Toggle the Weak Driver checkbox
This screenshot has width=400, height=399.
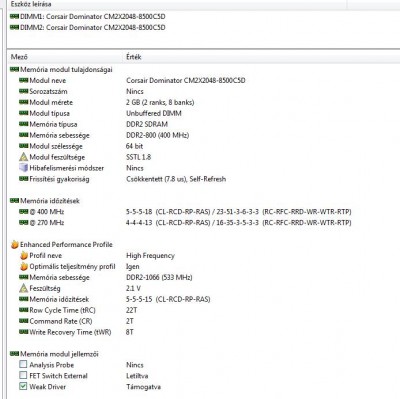tap(23, 386)
